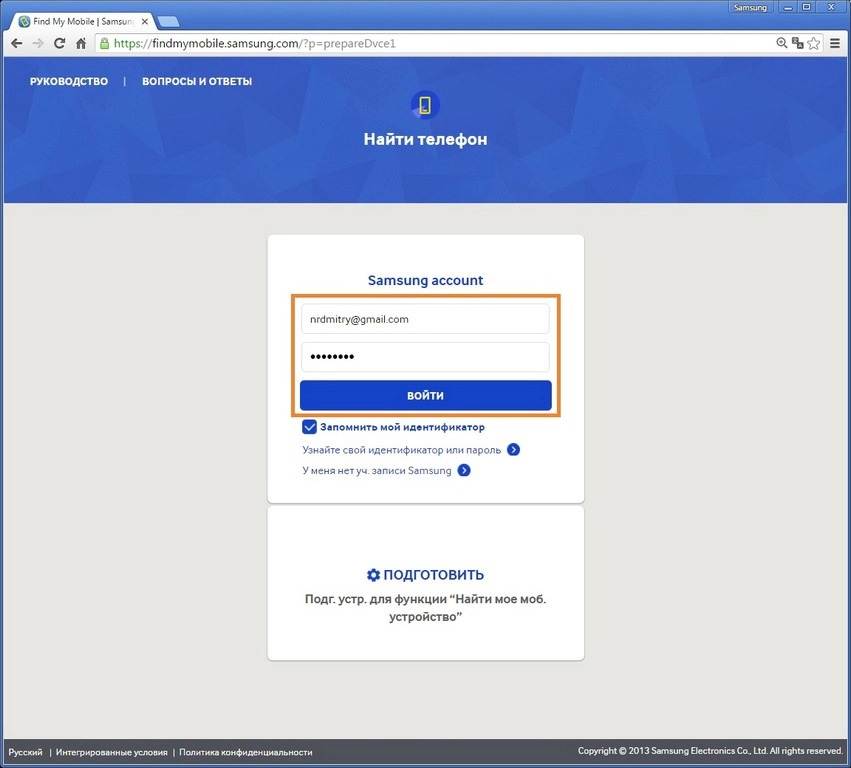
Task: Click arrow icon next to no Samsung account link
Action: click(x=464, y=470)
